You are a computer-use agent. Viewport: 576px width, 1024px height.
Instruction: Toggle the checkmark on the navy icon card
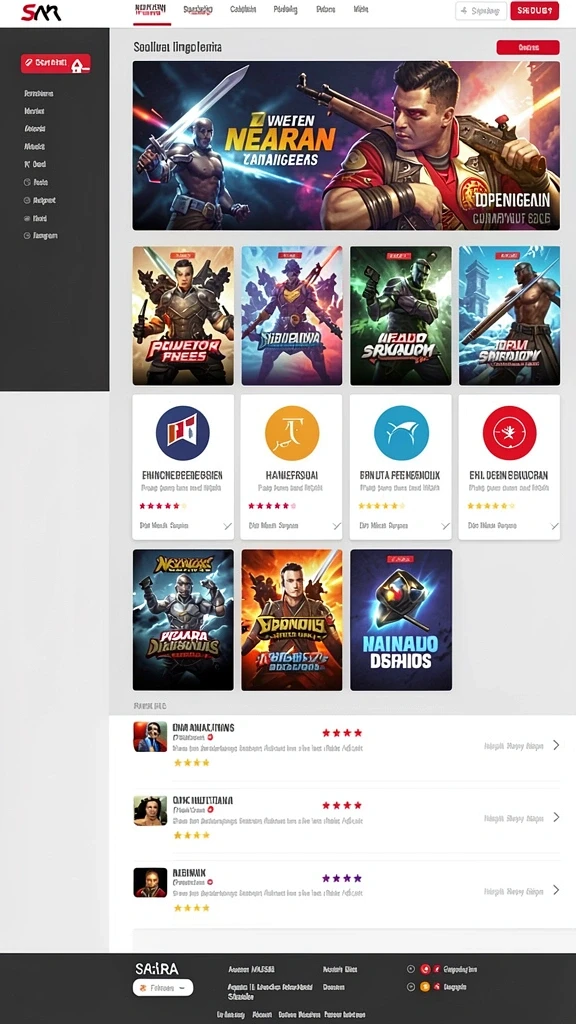point(227,526)
